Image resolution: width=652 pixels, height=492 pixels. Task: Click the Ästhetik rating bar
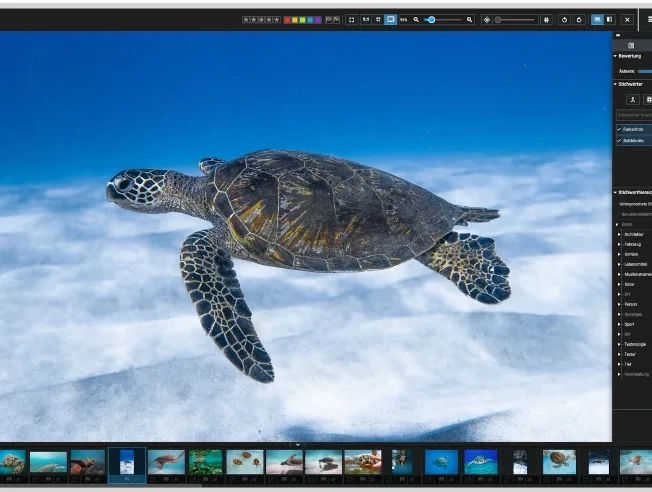645,71
